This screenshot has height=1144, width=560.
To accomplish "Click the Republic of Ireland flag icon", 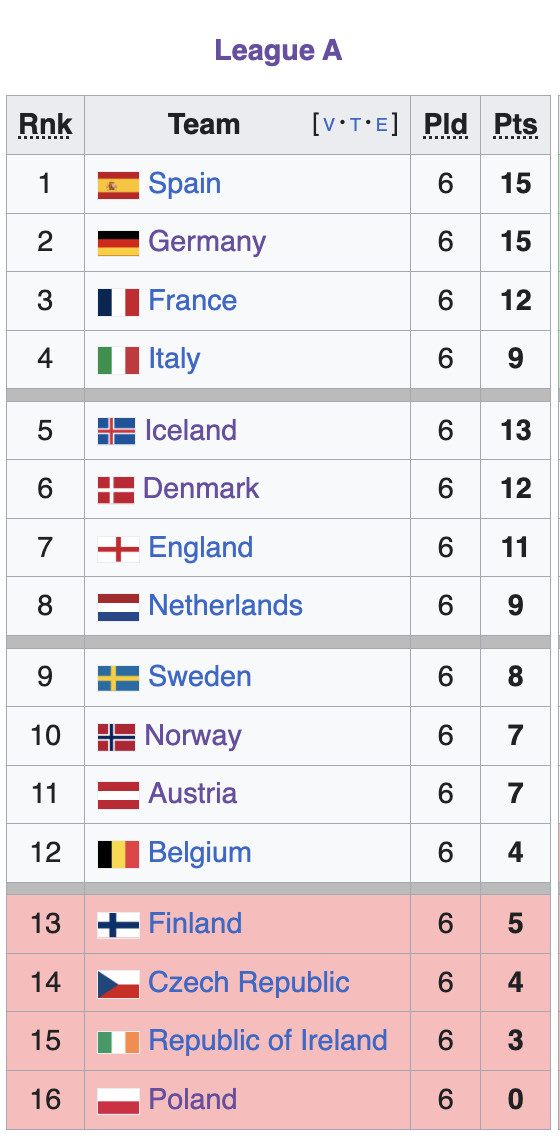I will click(x=118, y=1042).
